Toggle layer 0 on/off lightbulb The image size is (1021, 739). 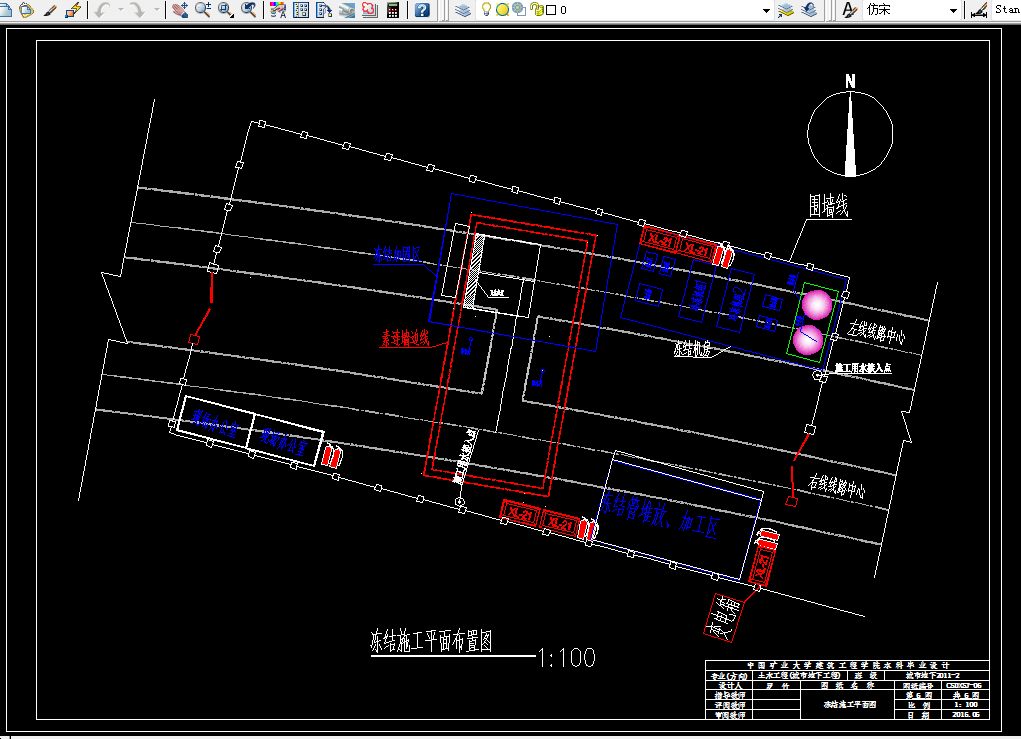[486, 9]
